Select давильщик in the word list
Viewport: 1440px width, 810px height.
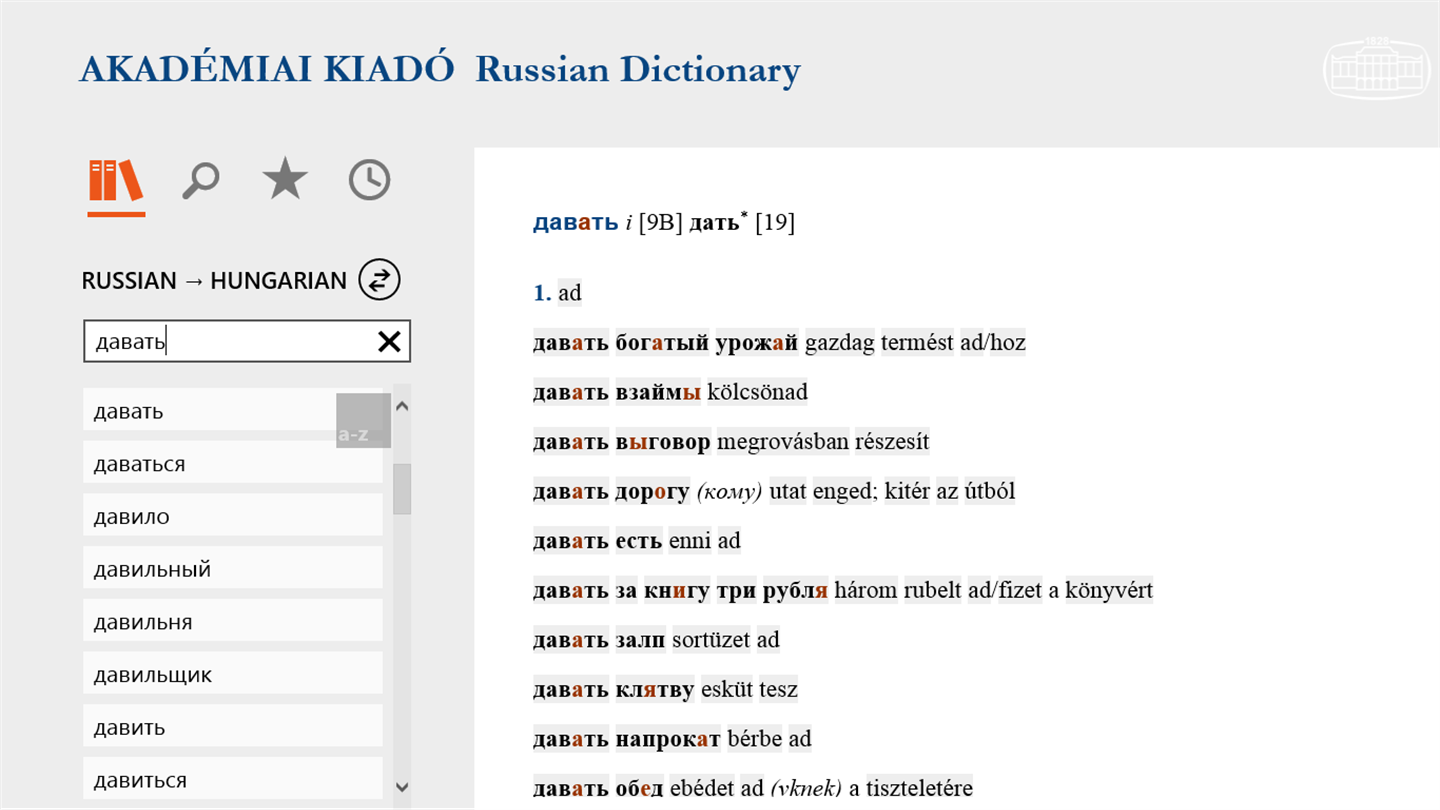click(x=233, y=675)
